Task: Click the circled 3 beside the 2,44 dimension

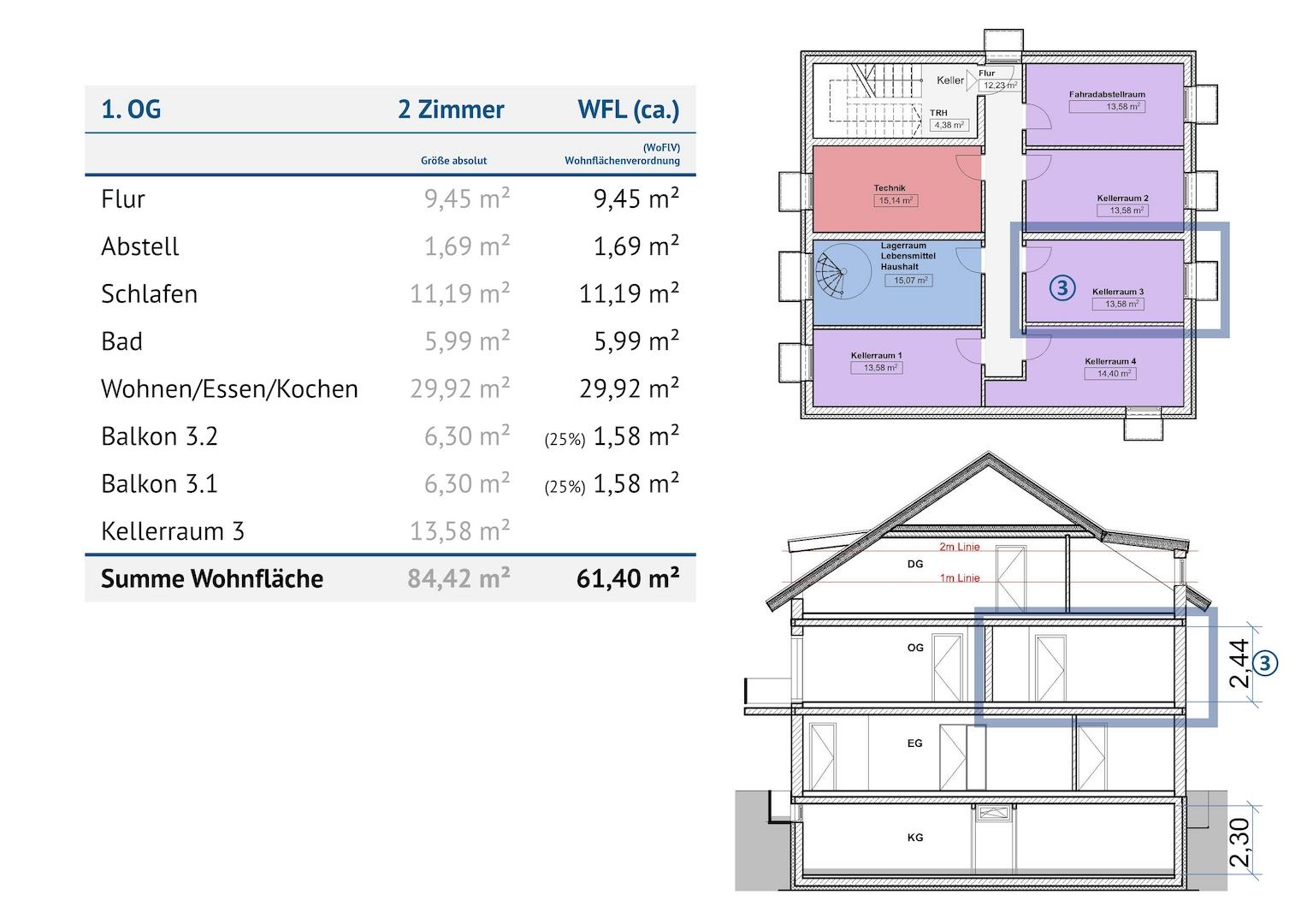Action: (x=1265, y=663)
